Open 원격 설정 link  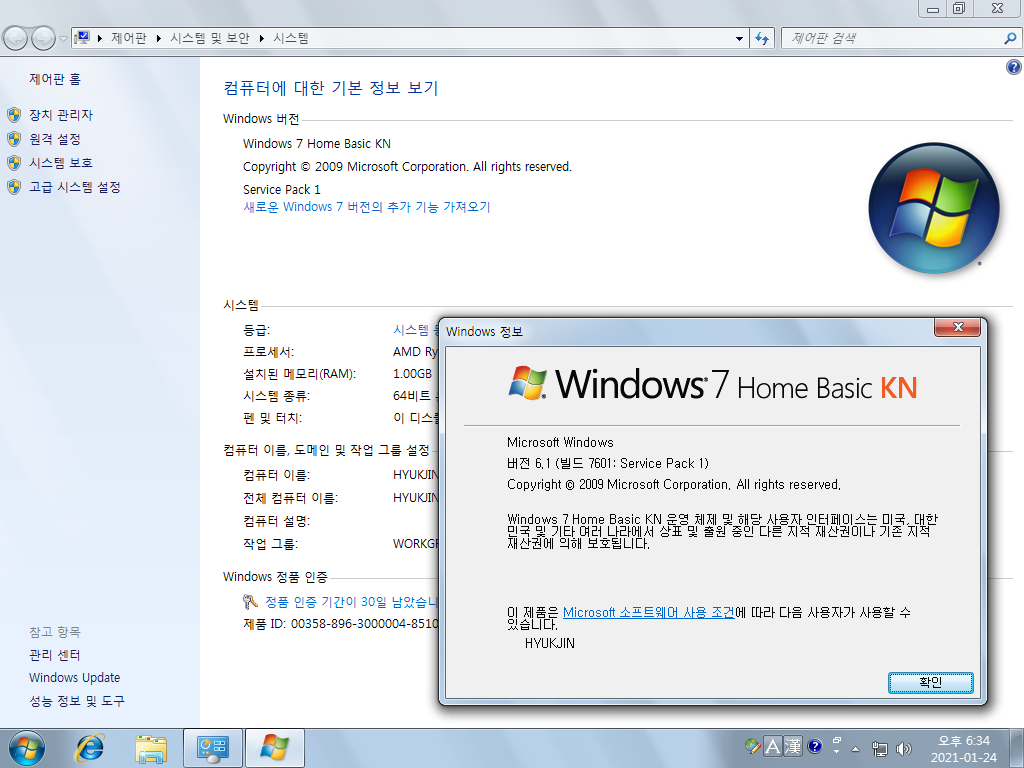(x=55, y=139)
